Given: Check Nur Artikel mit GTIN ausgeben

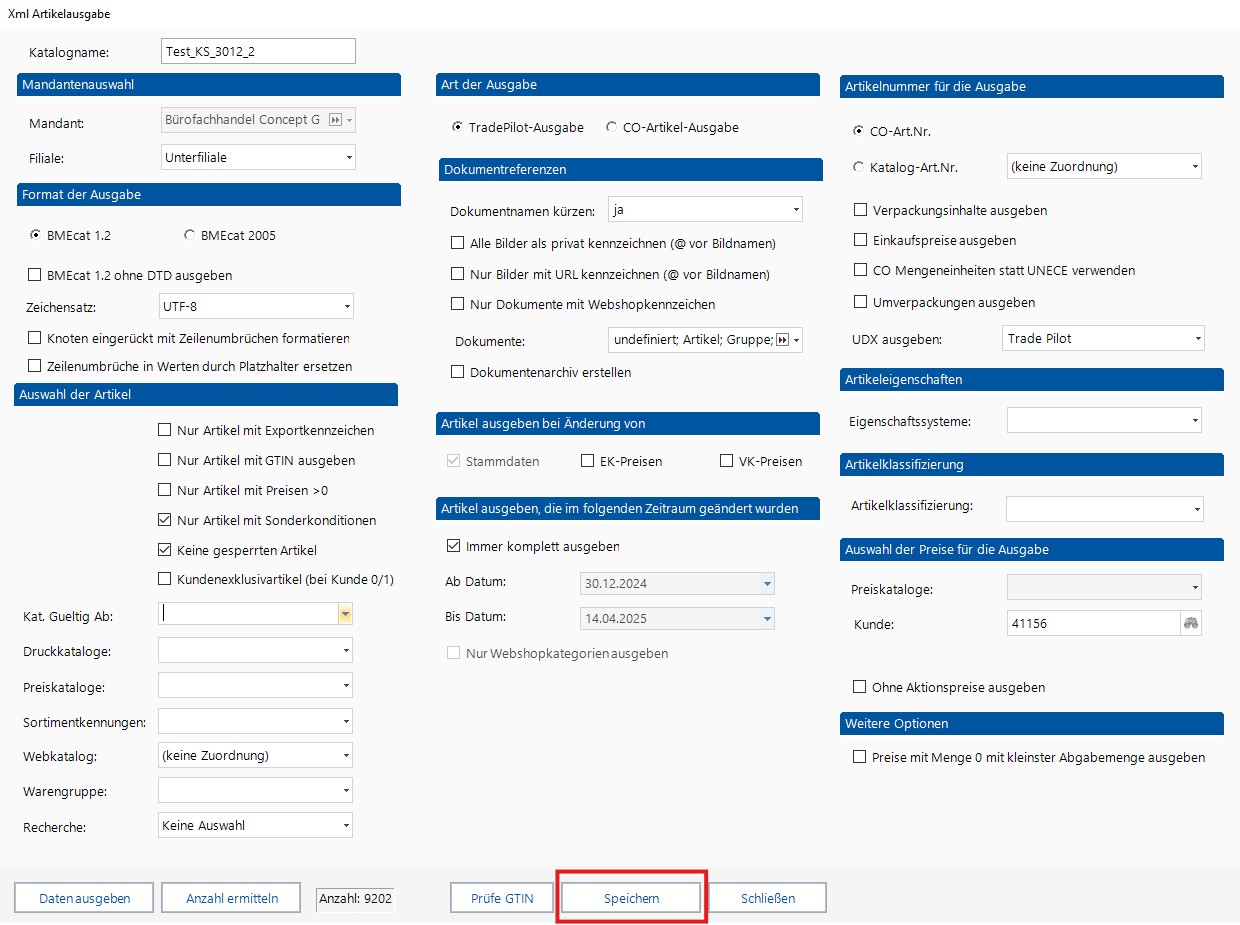Looking at the screenshot, I should coord(165,460).
